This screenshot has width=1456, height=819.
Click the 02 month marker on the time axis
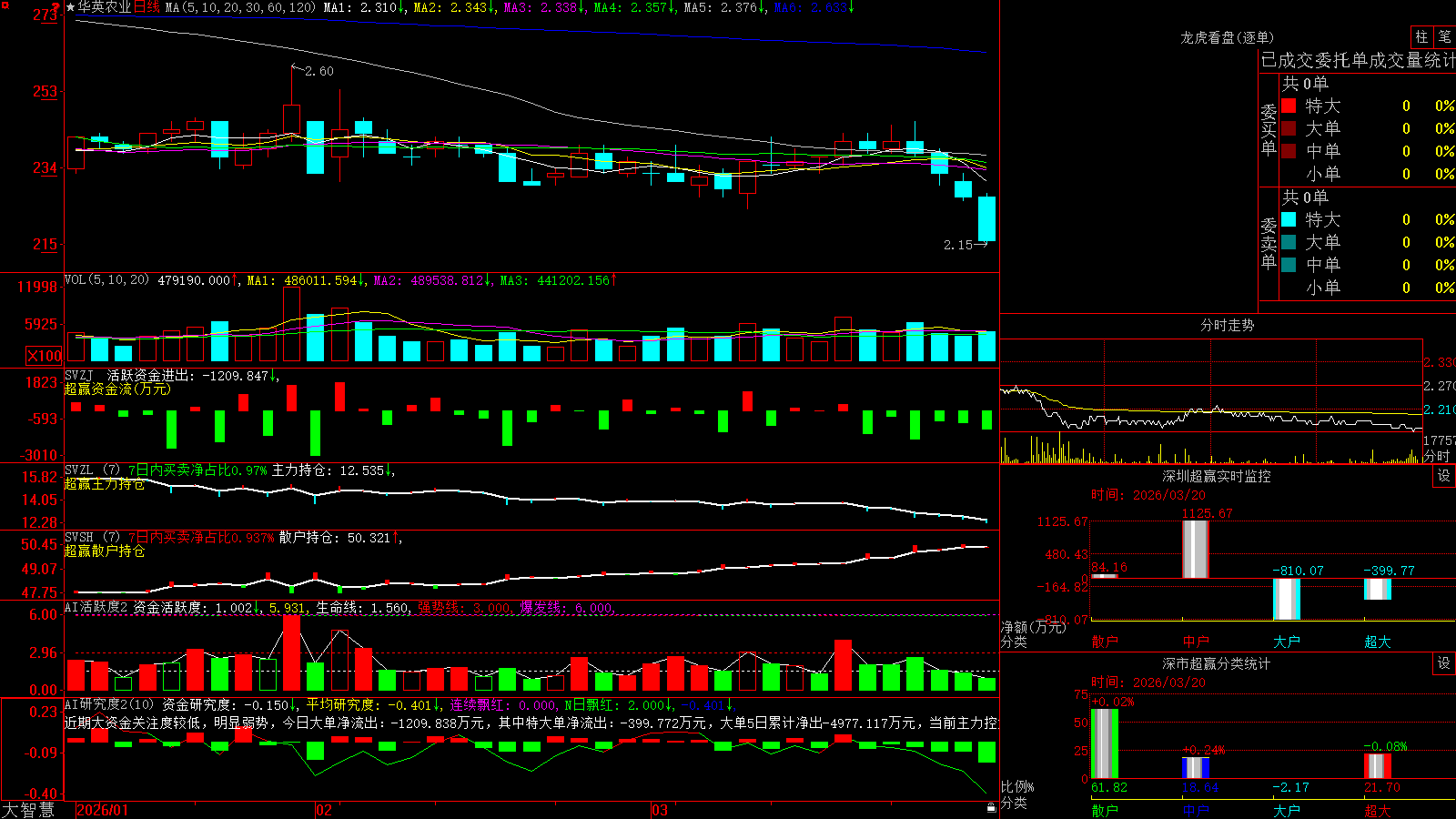click(323, 810)
